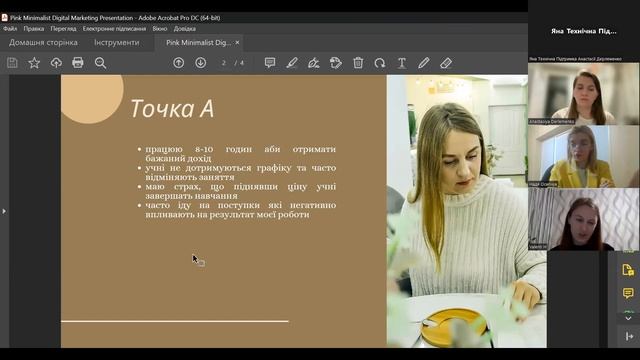This screenshot has height=360, width=640.
Task: Click bullet 'учні не дотримуються графіку'
Action: pos(241,172)
